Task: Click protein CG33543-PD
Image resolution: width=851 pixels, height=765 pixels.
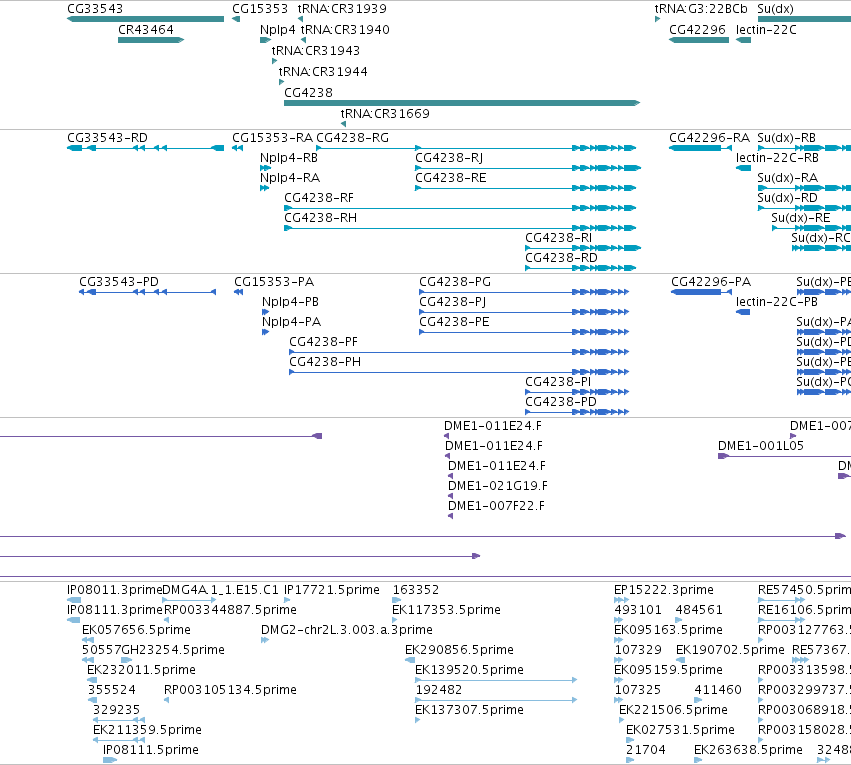Action: click(148, 292)
